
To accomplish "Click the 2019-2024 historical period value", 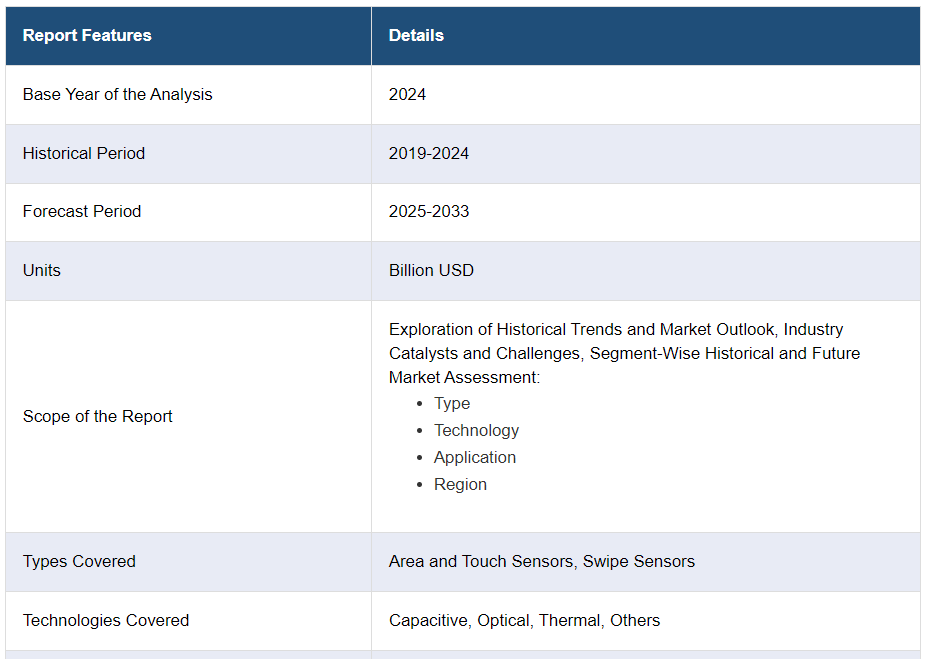I will click(x=429, y=154).
